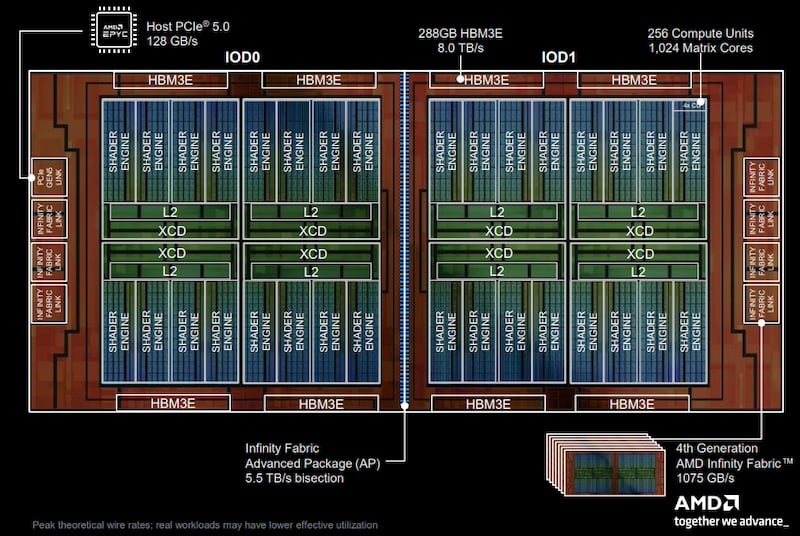Click the top-left HBM3E block of IOD0

pos(170,80)
